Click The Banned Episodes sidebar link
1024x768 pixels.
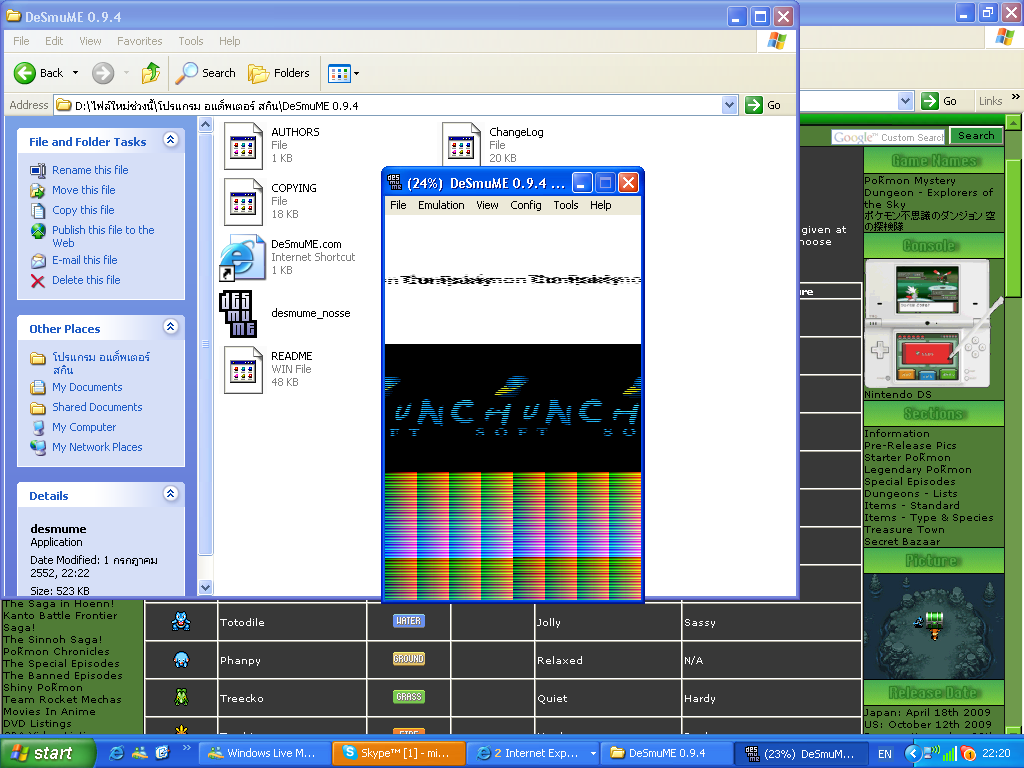pos(62,675)
